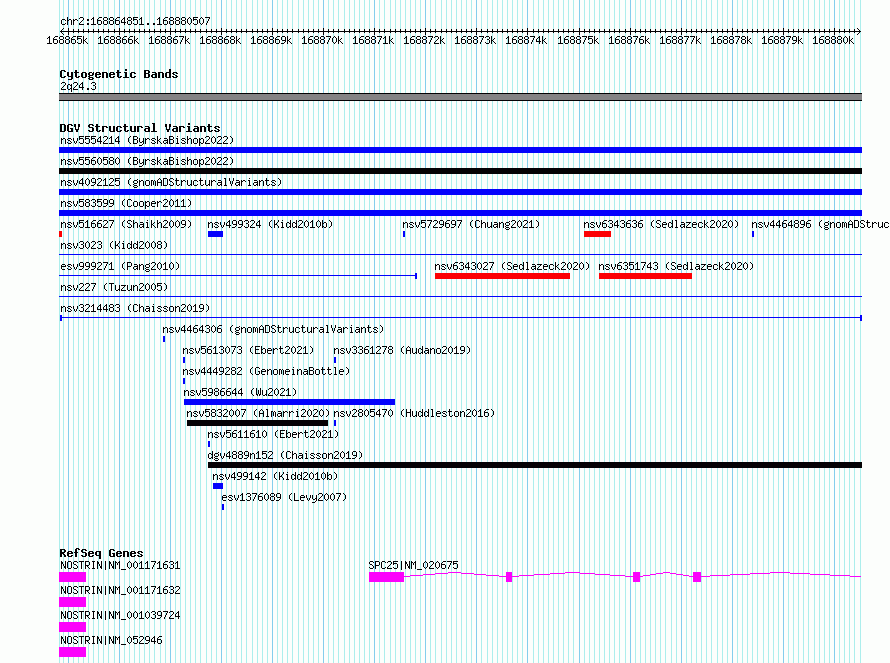This screenshot has width=890, height=663.
Task: Click the RefSeq Genes track title
Action: [x=101, y=553]
